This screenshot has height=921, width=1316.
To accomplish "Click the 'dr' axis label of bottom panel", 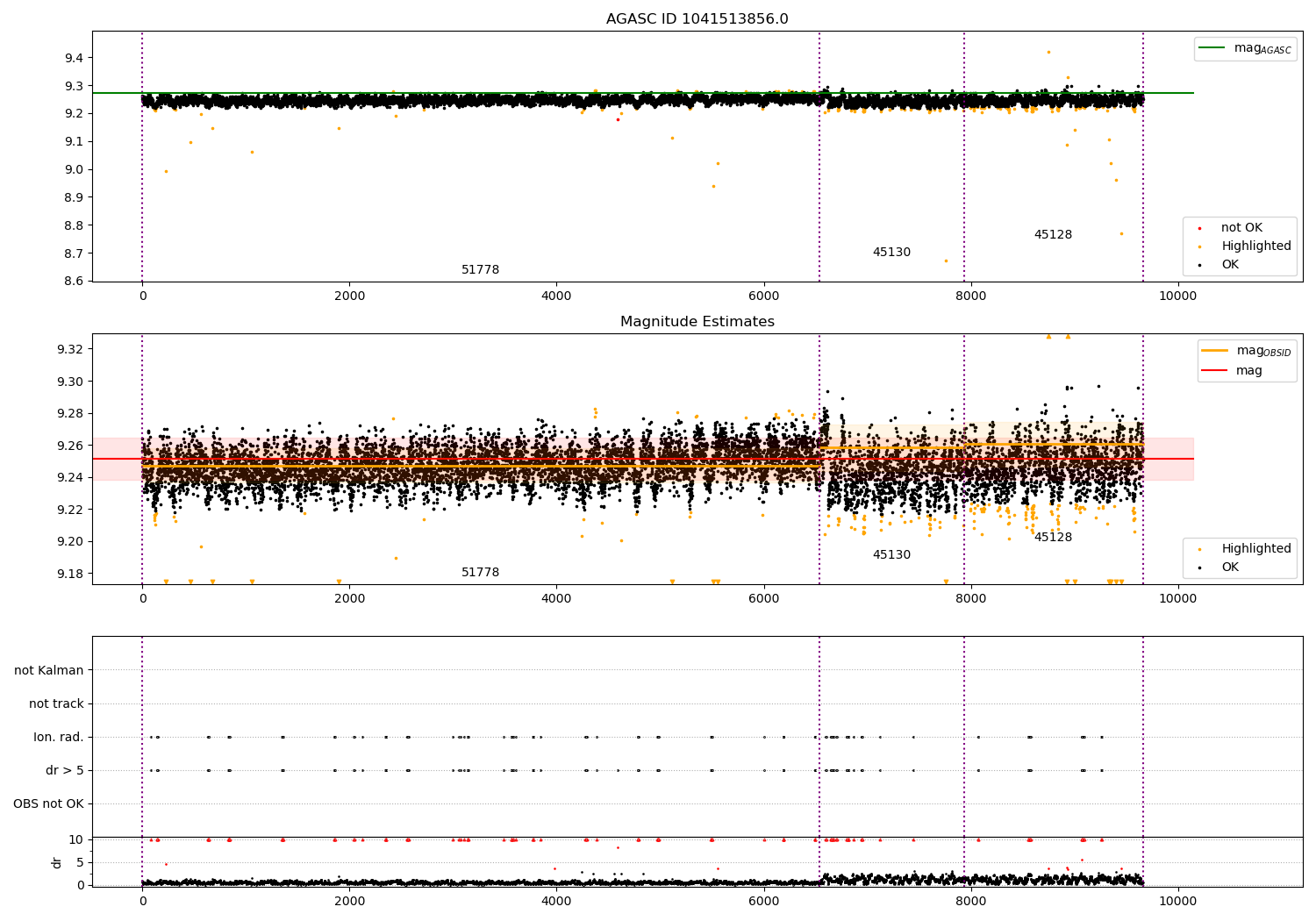I will point(57,862).
